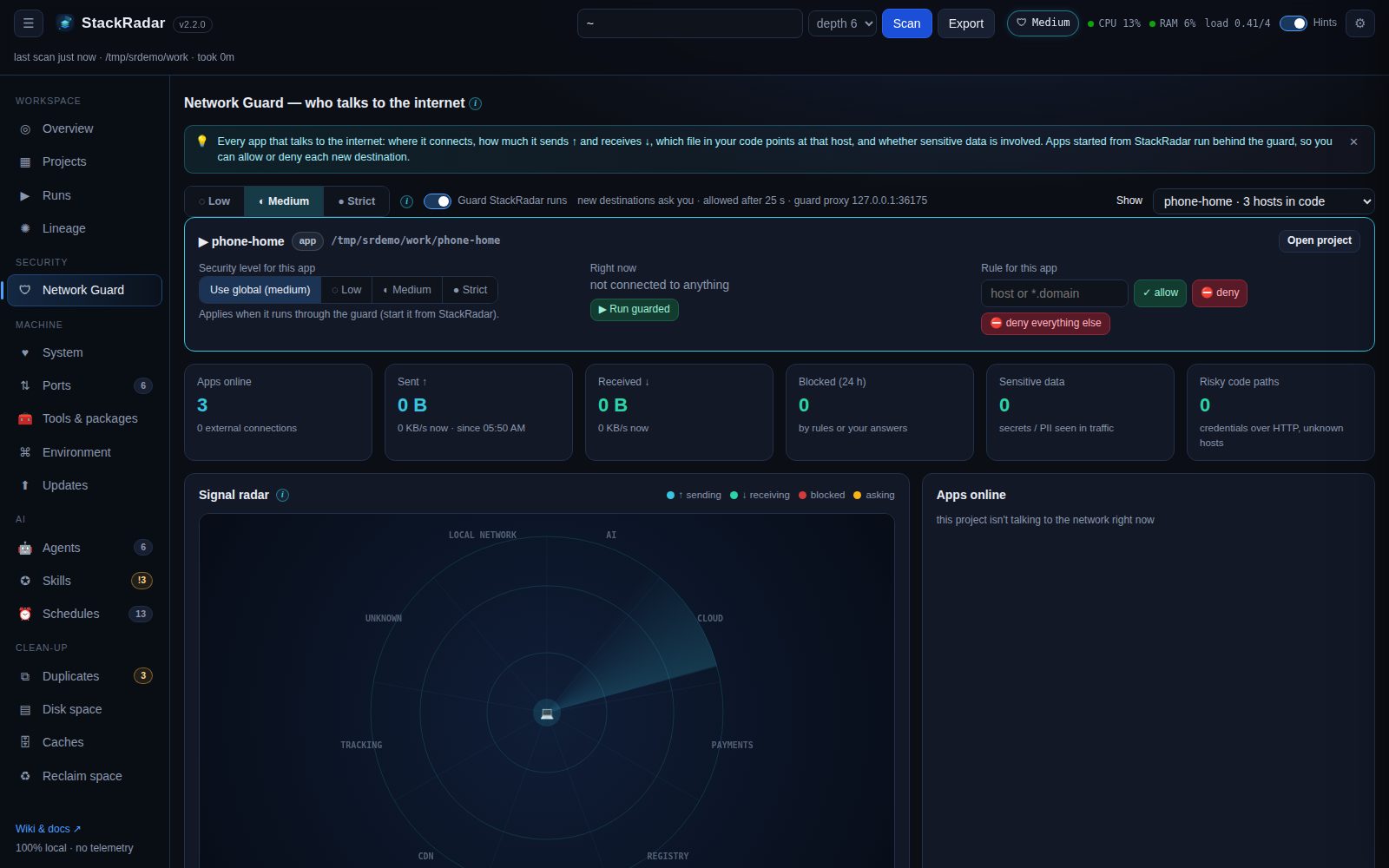Click the Tools & packages toolbox icon
1389x868 pixels.
pos(25,418)
